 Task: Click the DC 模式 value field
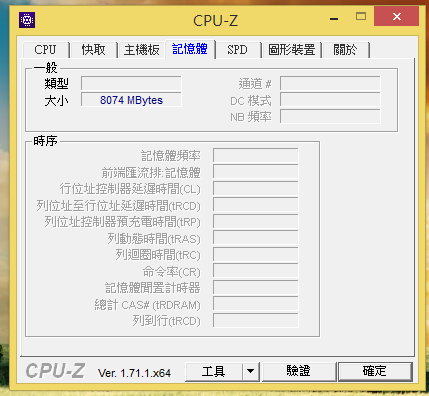point(330,100)
